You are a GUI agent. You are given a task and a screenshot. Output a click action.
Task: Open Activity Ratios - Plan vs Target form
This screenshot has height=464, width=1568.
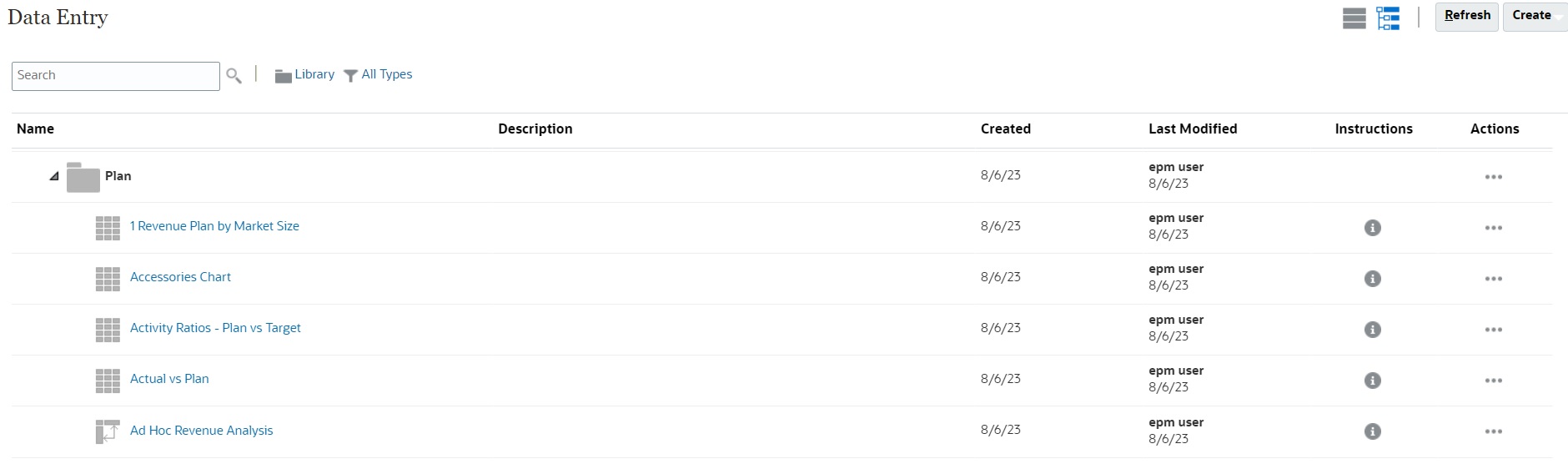(215, 328)
